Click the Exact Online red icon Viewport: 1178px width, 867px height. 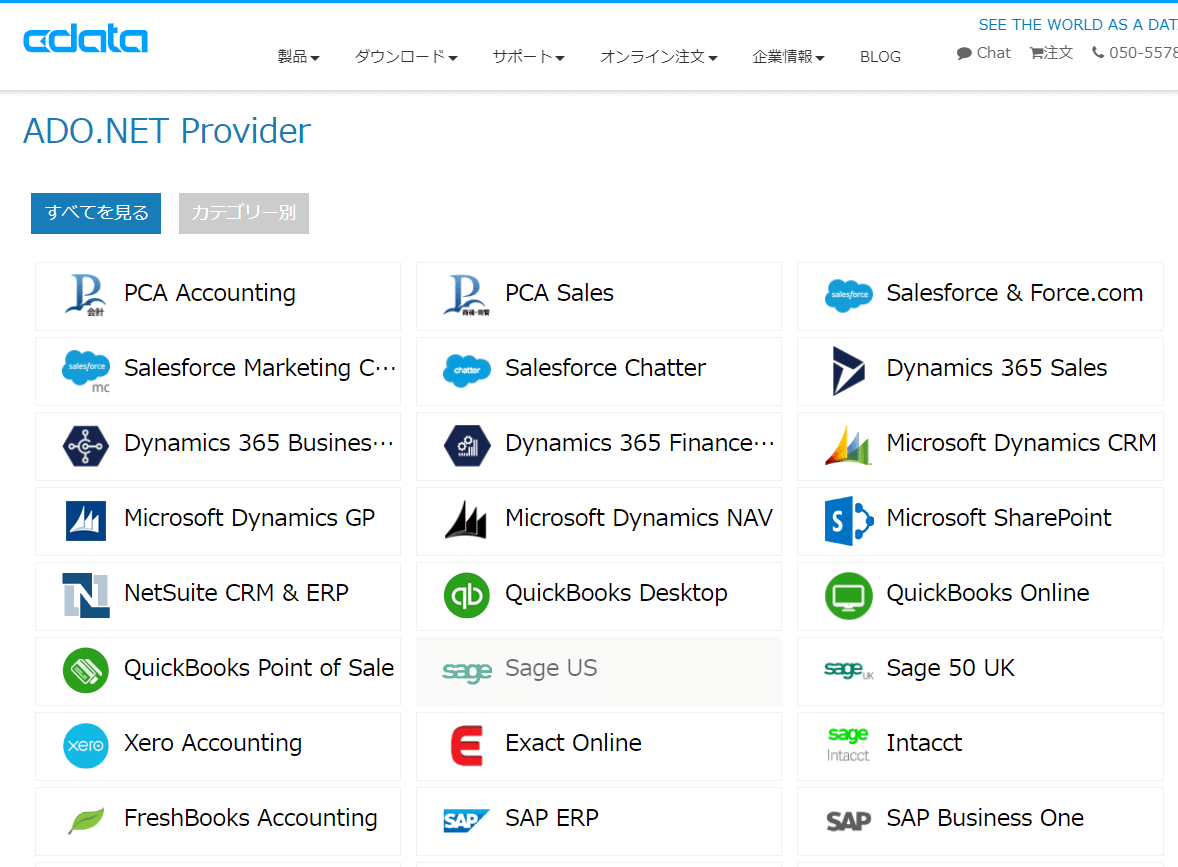(467, 745)
